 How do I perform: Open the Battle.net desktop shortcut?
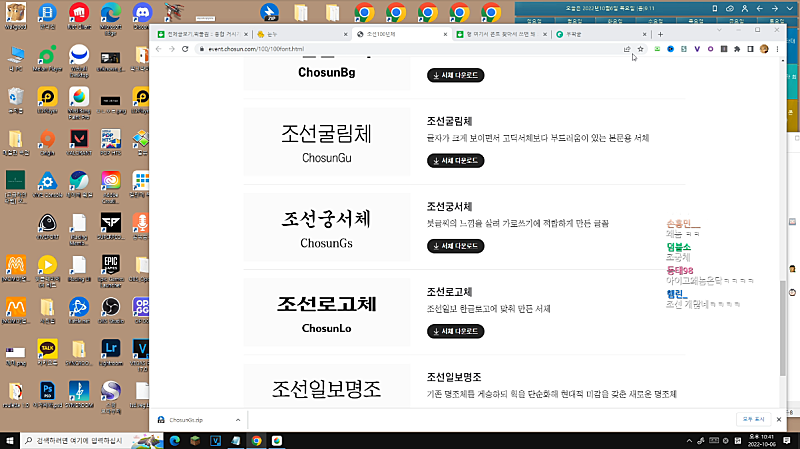tap(79, 310)
